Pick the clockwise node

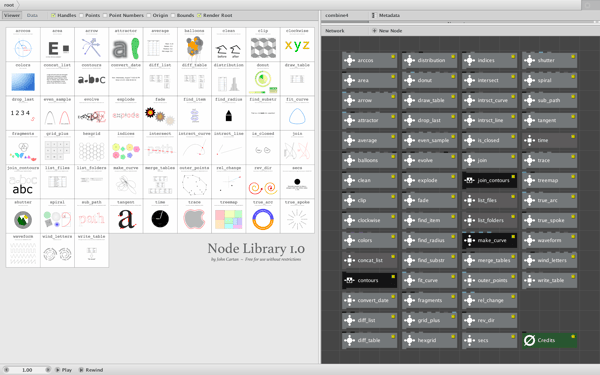click(x=369, y=220)
